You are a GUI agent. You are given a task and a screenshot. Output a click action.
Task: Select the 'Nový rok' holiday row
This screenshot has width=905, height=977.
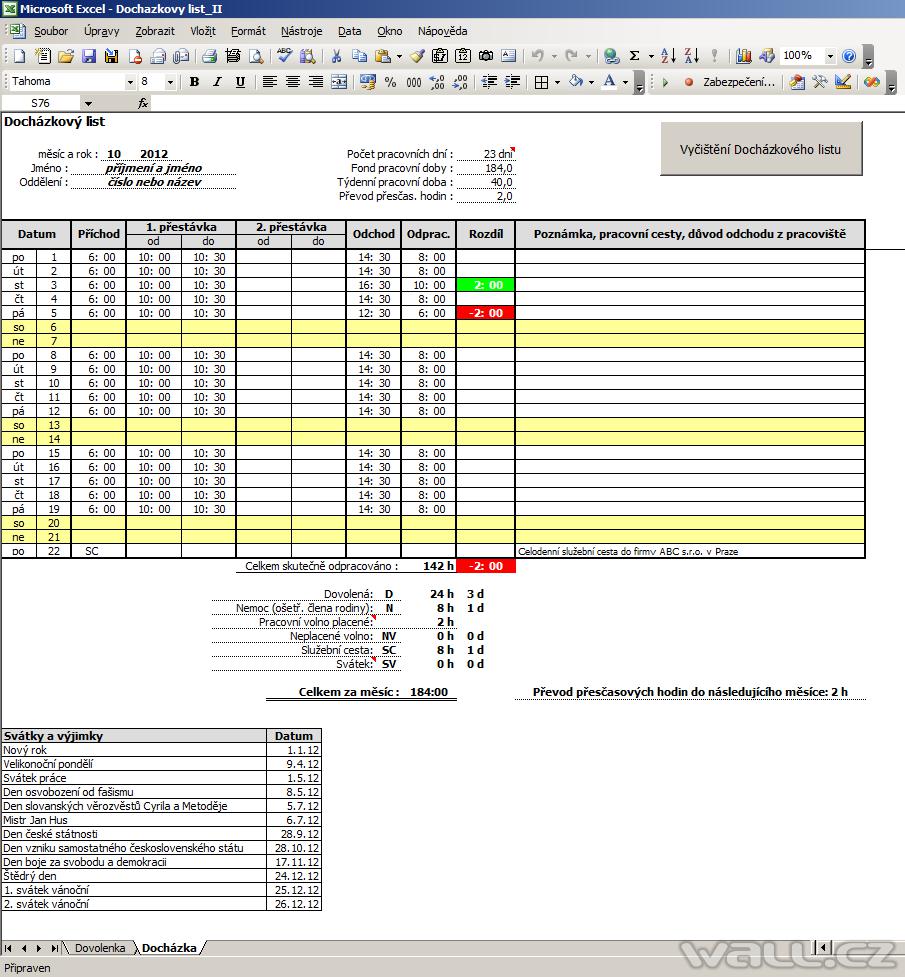(161, 750)
